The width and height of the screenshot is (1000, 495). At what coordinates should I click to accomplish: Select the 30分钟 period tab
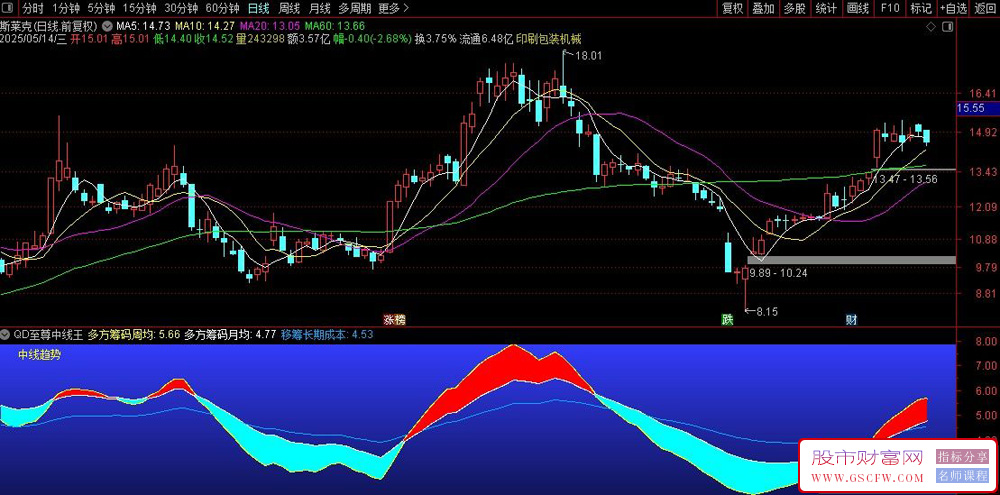(x=180, y=8)
